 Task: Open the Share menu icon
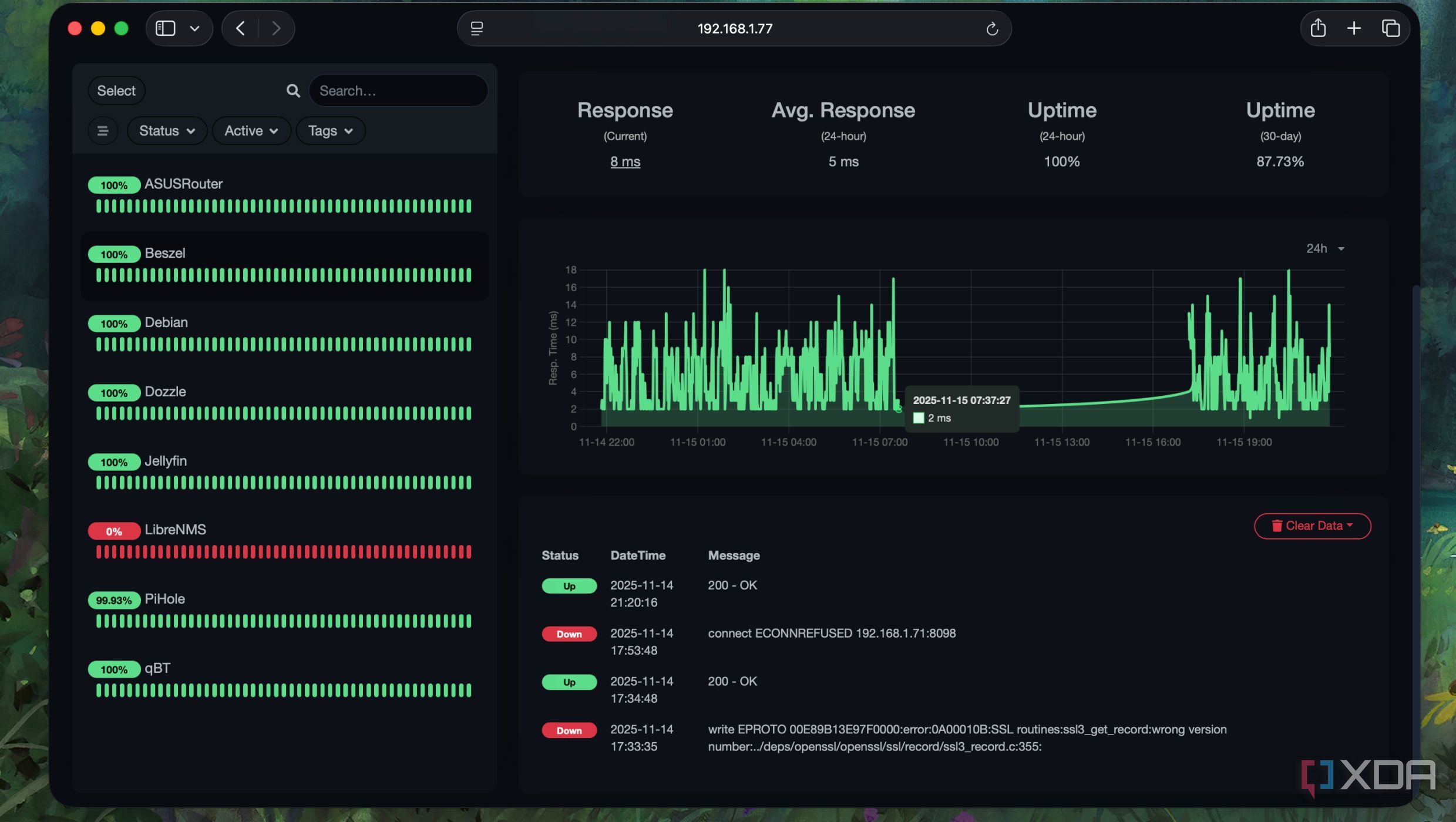point(1318,28)
